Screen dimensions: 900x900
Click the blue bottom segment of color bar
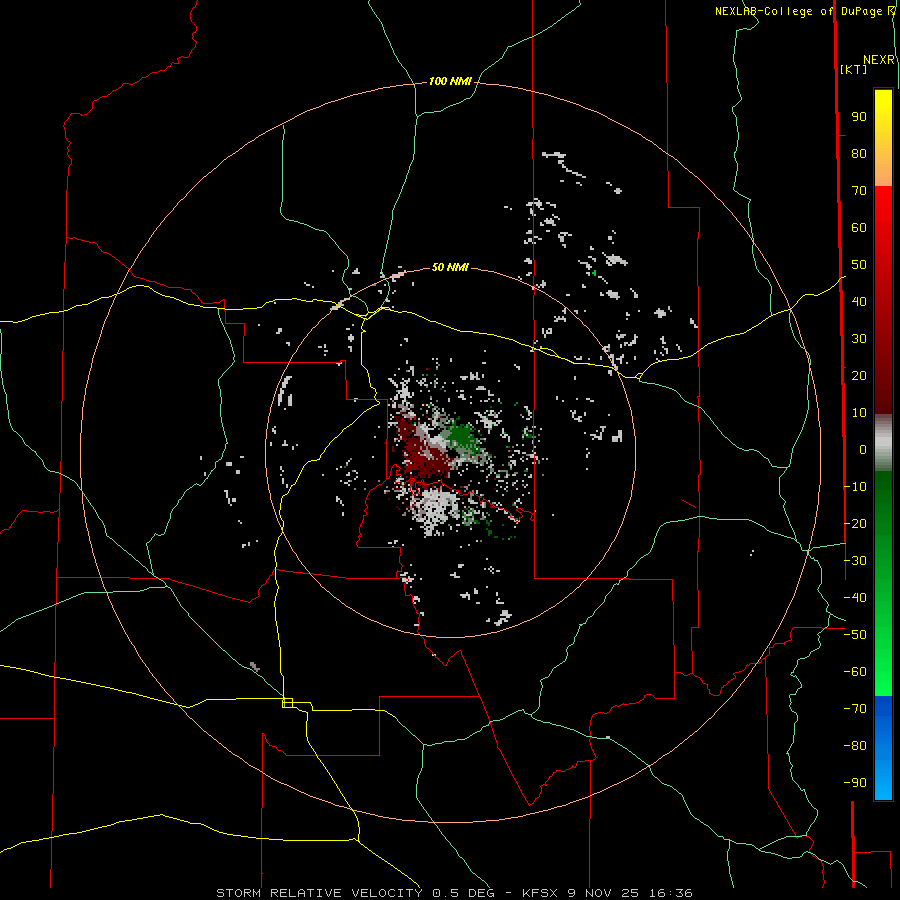tap(883, 748)
